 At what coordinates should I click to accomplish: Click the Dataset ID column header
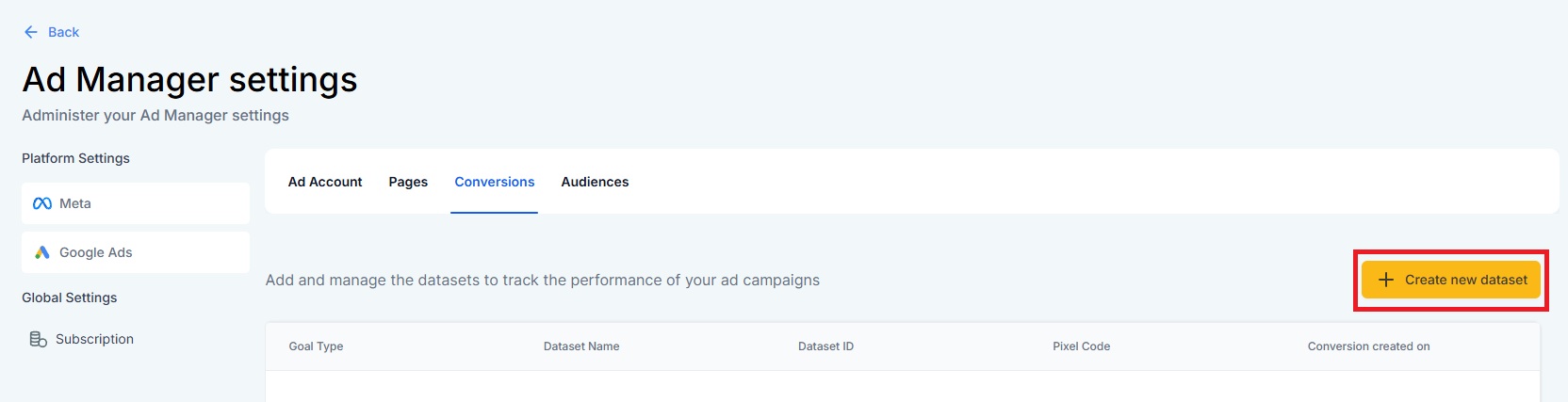coord(825,346)
